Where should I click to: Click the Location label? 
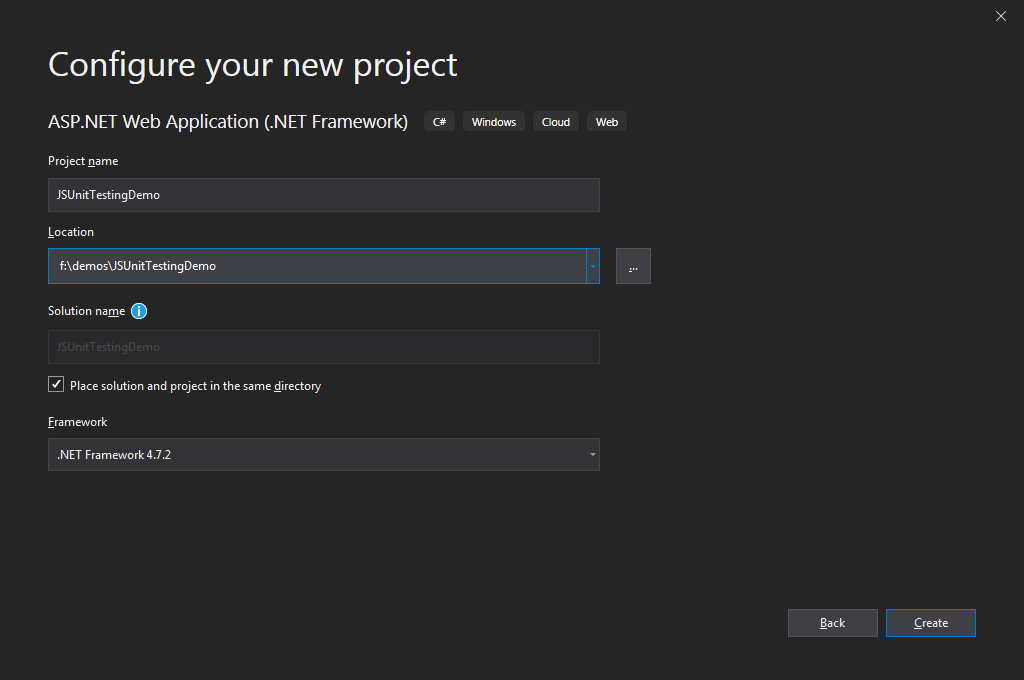point(71,232)
